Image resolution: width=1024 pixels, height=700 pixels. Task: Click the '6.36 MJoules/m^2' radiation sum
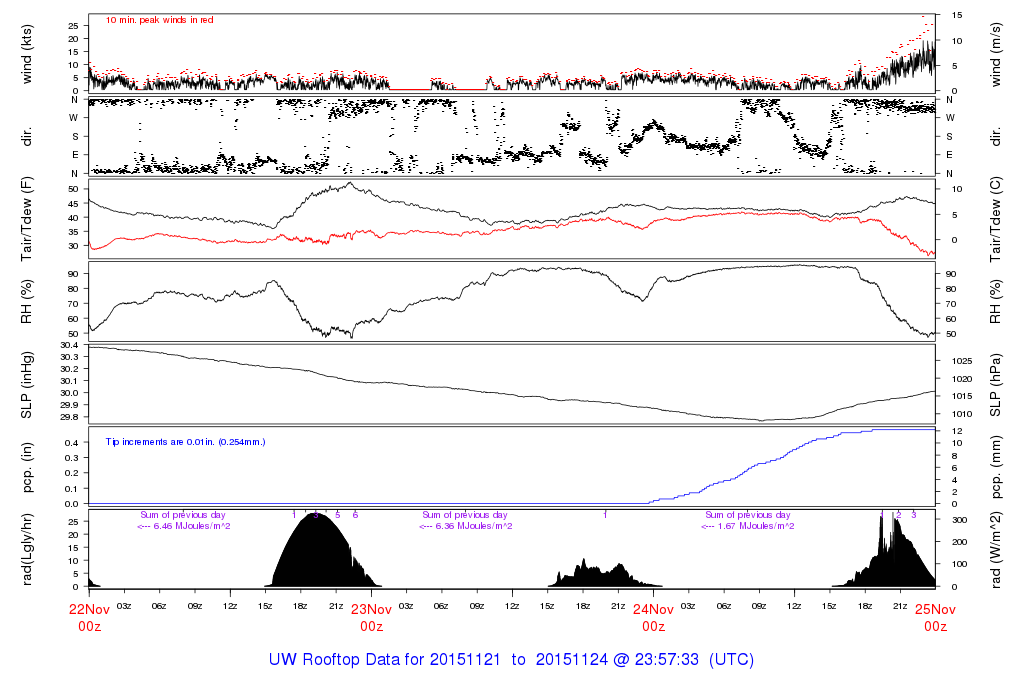[473, 526]
